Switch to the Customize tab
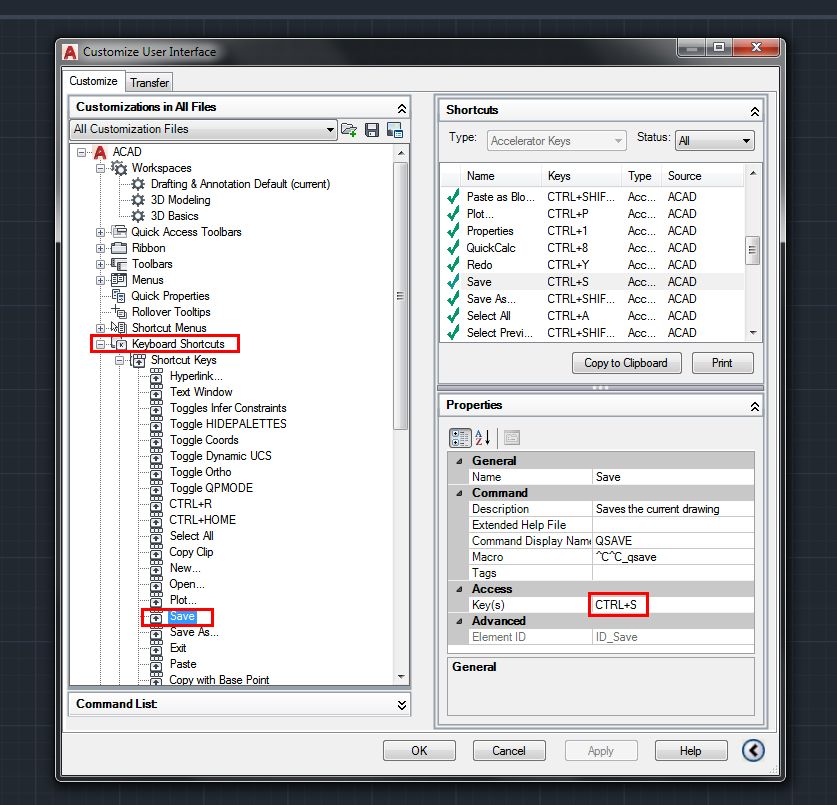Viewport: 837px width, 805px height. tap(93, 81)
